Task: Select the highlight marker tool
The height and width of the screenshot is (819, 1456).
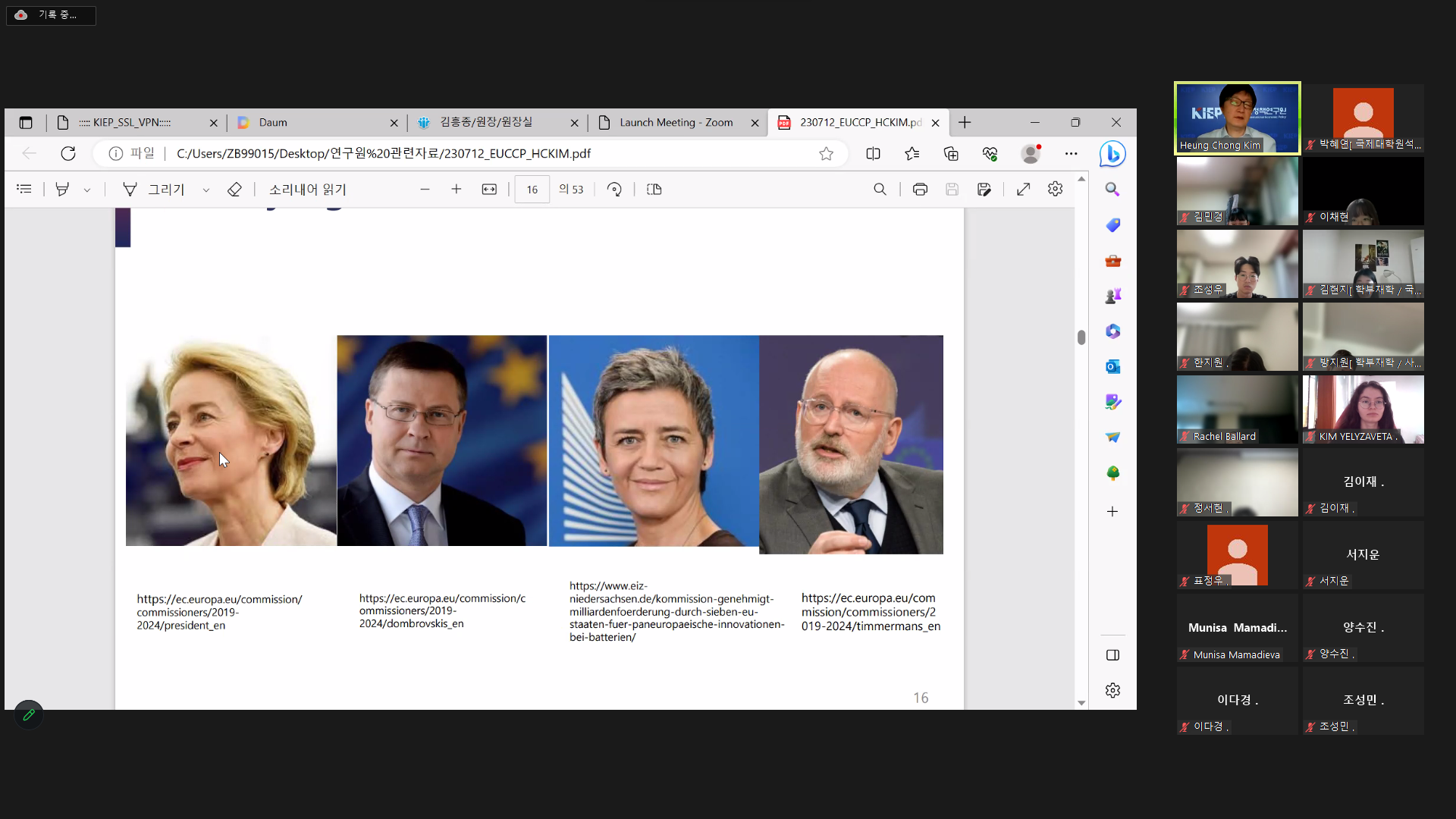Action: (62, 189)
